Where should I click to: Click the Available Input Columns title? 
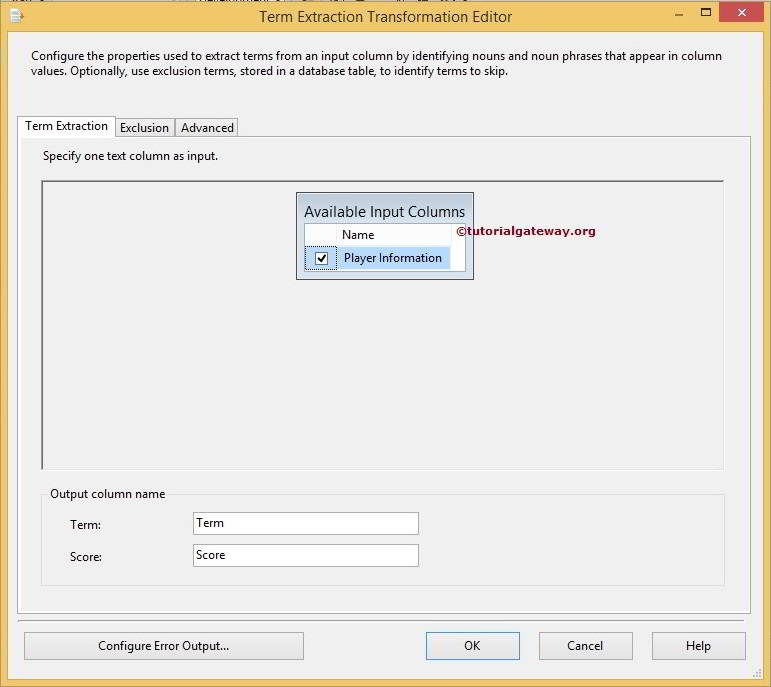click(385, 211)
